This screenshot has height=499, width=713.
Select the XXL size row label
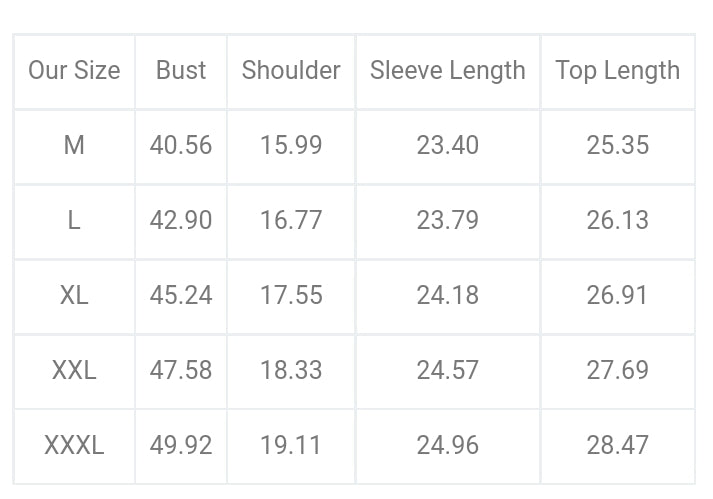click(x=74, y=371)
